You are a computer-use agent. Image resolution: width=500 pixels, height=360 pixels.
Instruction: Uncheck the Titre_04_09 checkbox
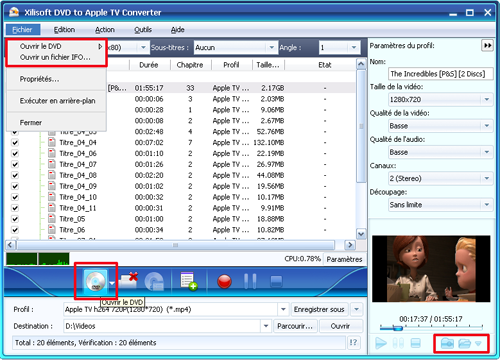pos(15,186)
